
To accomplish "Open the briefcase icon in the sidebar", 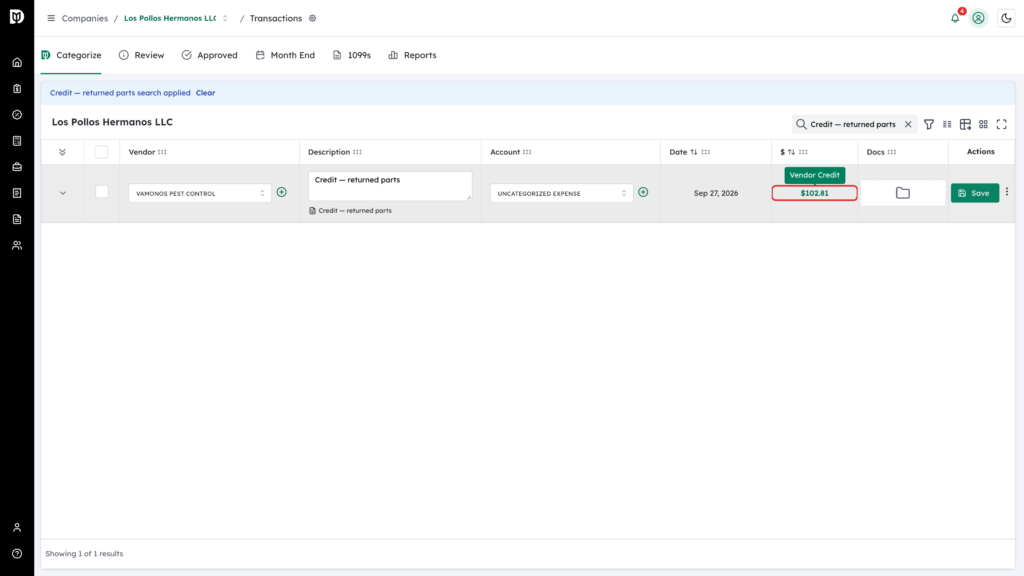I will [x=17, y=167].
